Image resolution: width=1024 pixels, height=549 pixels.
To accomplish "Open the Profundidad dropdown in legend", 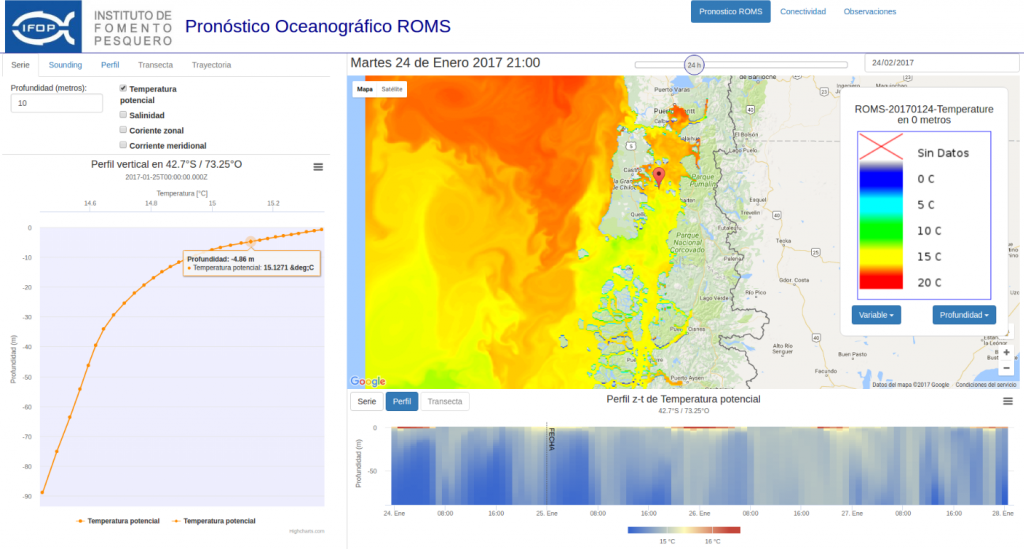I will [964, 315].
